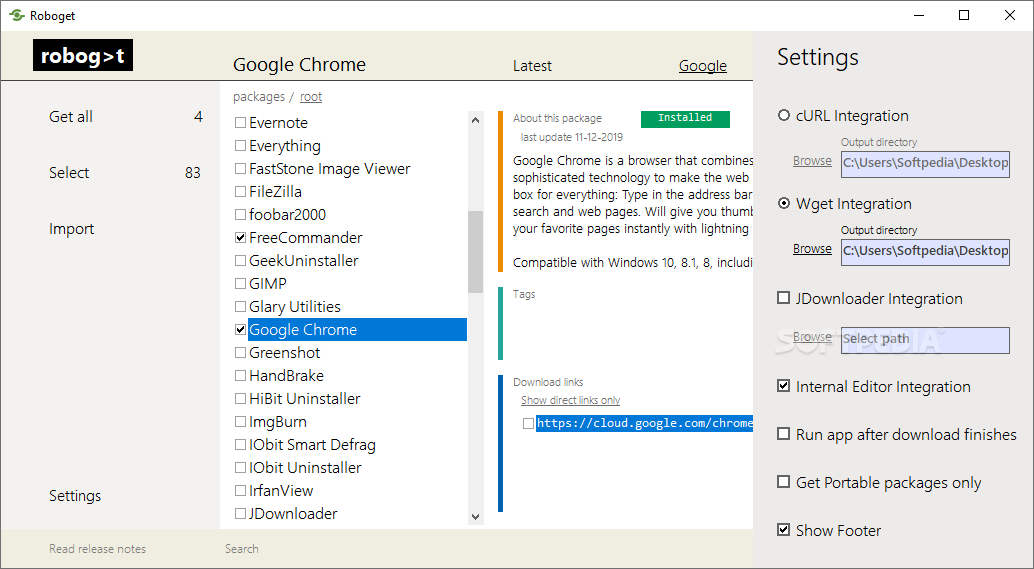Select IObit Smart Defrag package name
The image size is (1034, 569).
point(312,445)
